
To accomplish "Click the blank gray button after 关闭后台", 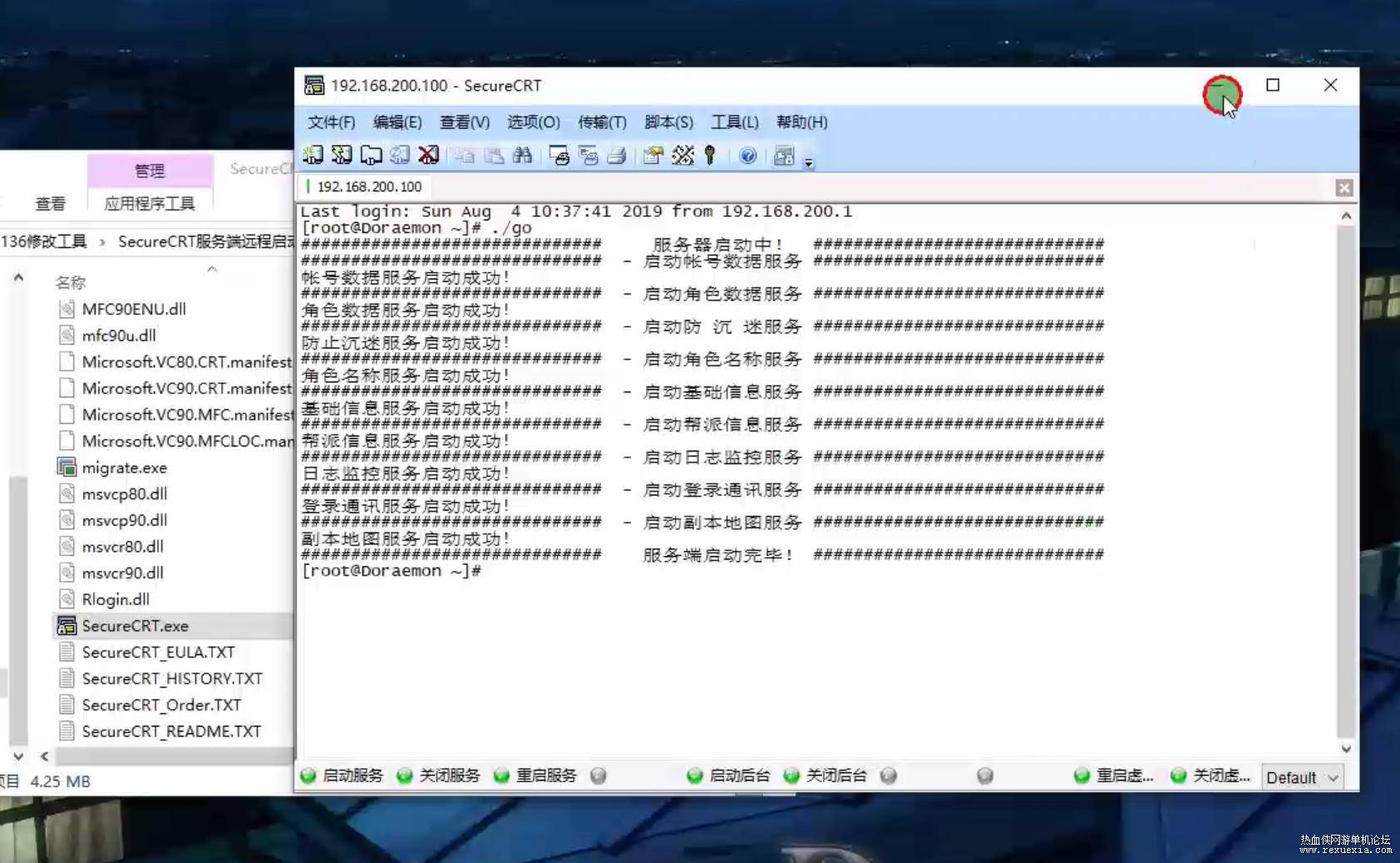I will click(x=888, y=776).
